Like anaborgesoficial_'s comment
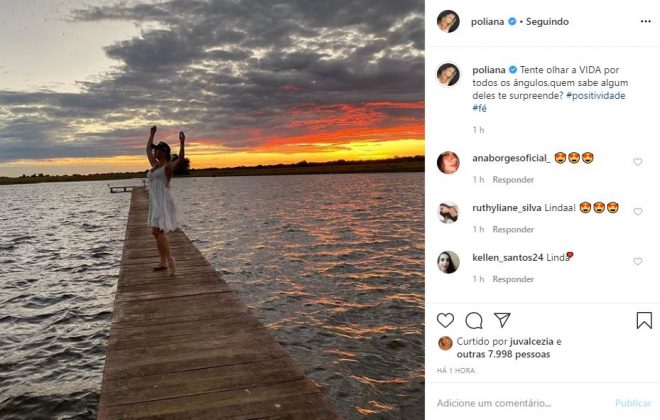The height and width of the screenshot is (420, 660). 637,162
